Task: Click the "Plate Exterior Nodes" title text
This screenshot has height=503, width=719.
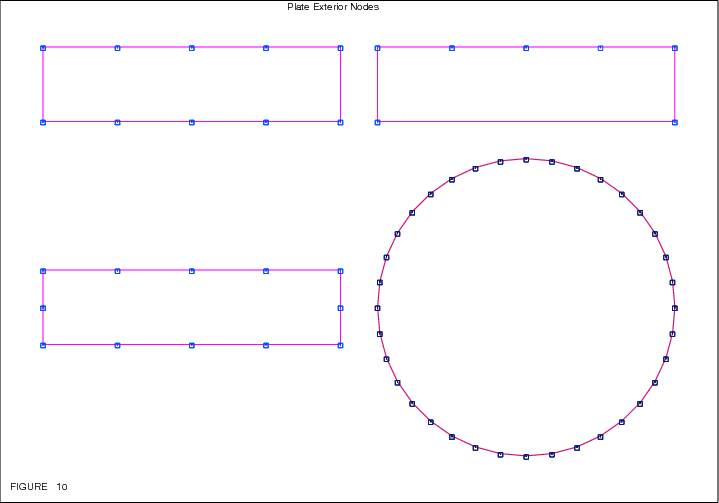Action: (333, 7)
